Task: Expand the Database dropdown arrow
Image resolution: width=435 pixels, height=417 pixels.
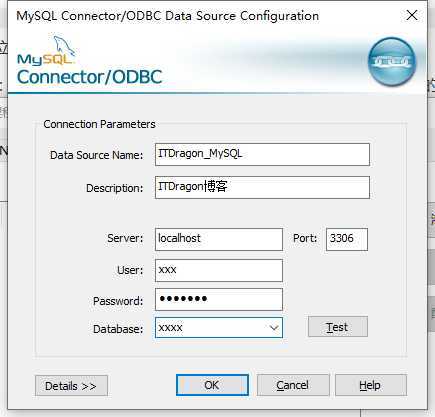Action: pos(274,328)
